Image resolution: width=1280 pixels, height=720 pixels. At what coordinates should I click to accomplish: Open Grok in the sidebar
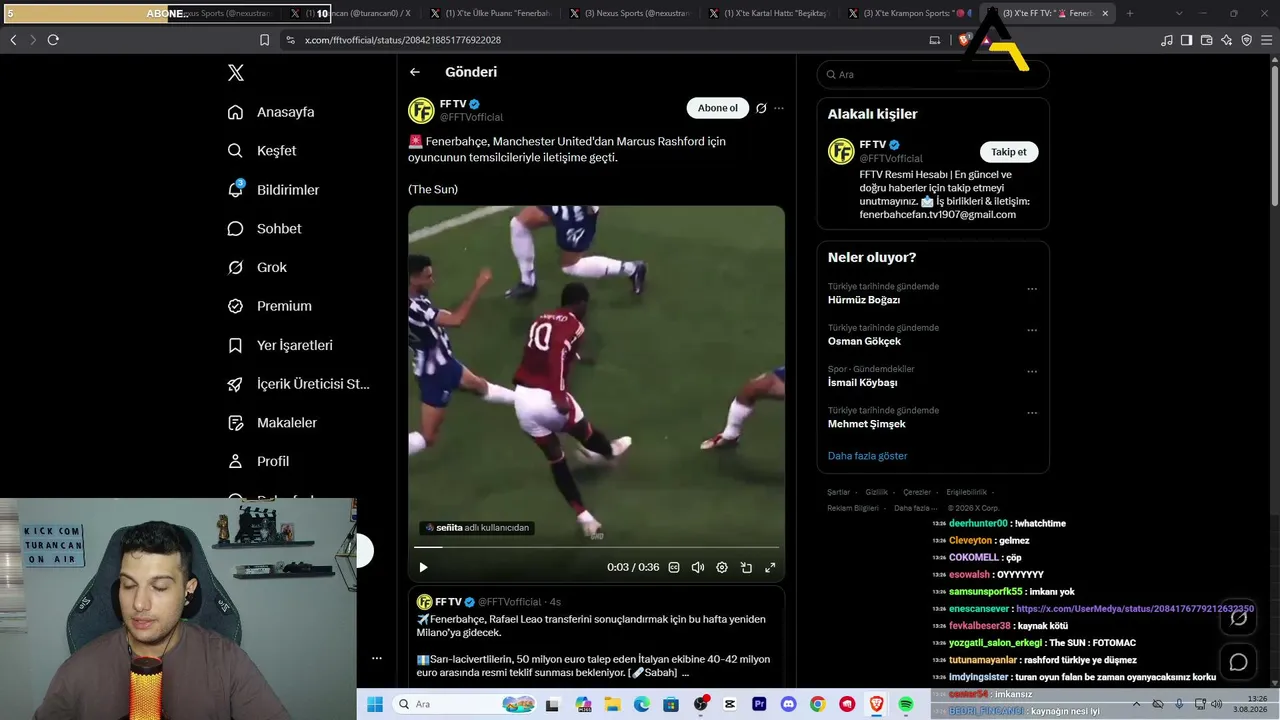pos(257,268)
